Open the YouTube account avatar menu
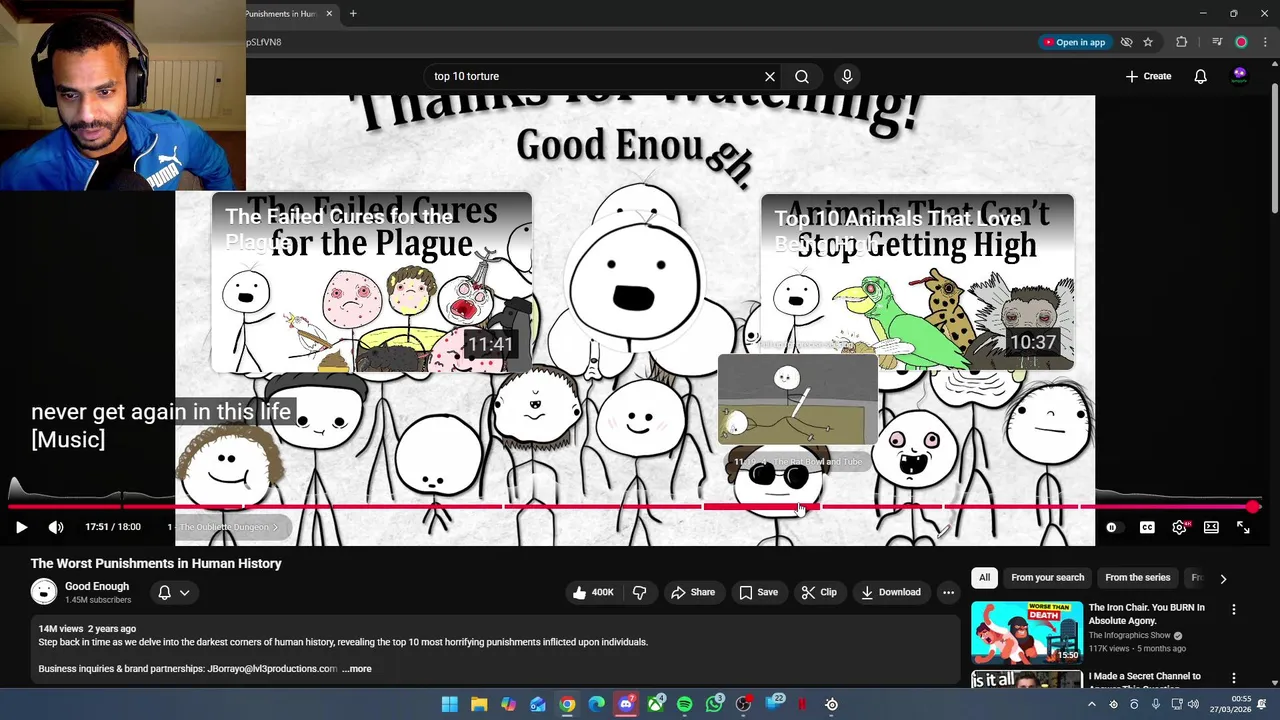 coord(1240,76)
